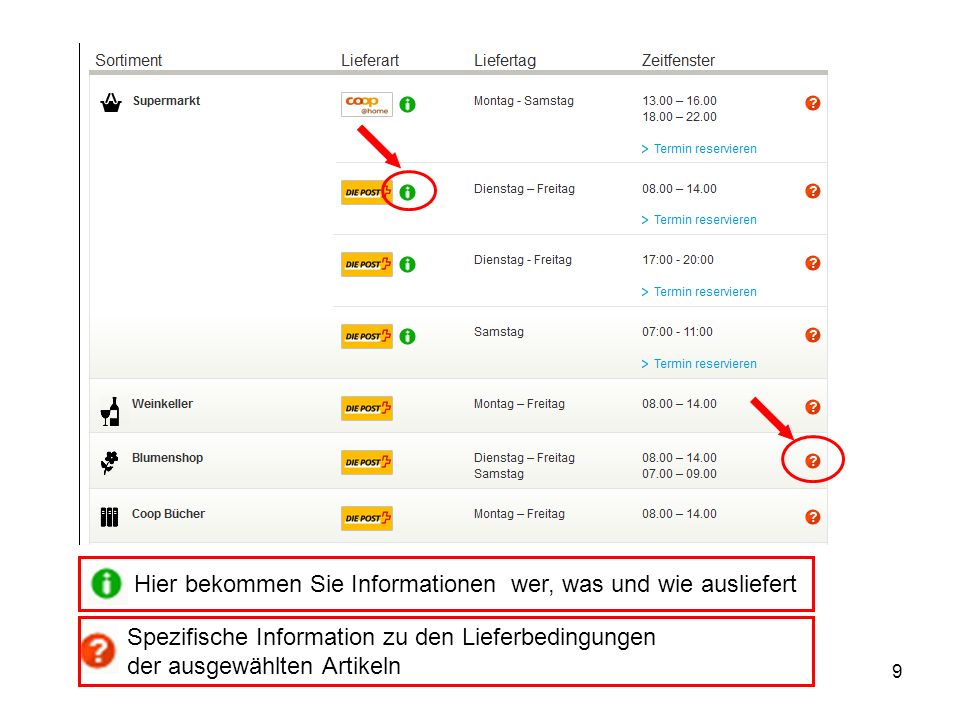Click the Sortiment column header
The width and height of the screenshot is (960, 720).
[129, 60]
